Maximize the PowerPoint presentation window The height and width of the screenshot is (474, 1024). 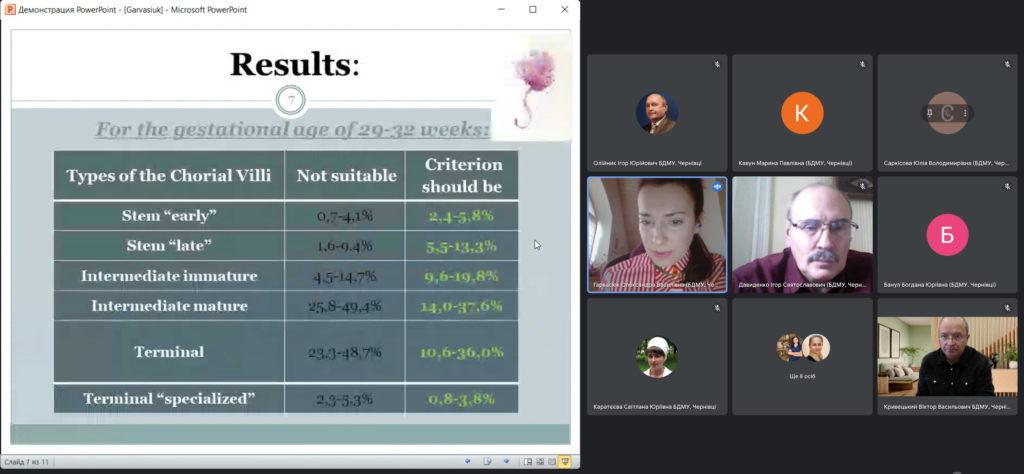click(532, 10)
